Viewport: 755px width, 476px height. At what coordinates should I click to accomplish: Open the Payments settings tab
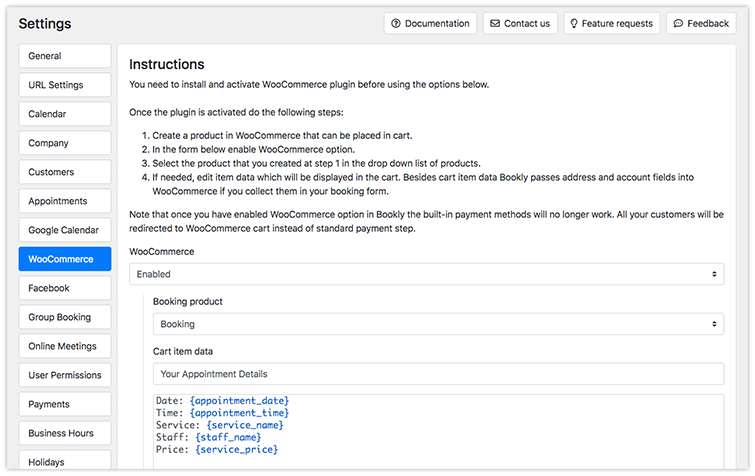(x=65, y=404)
